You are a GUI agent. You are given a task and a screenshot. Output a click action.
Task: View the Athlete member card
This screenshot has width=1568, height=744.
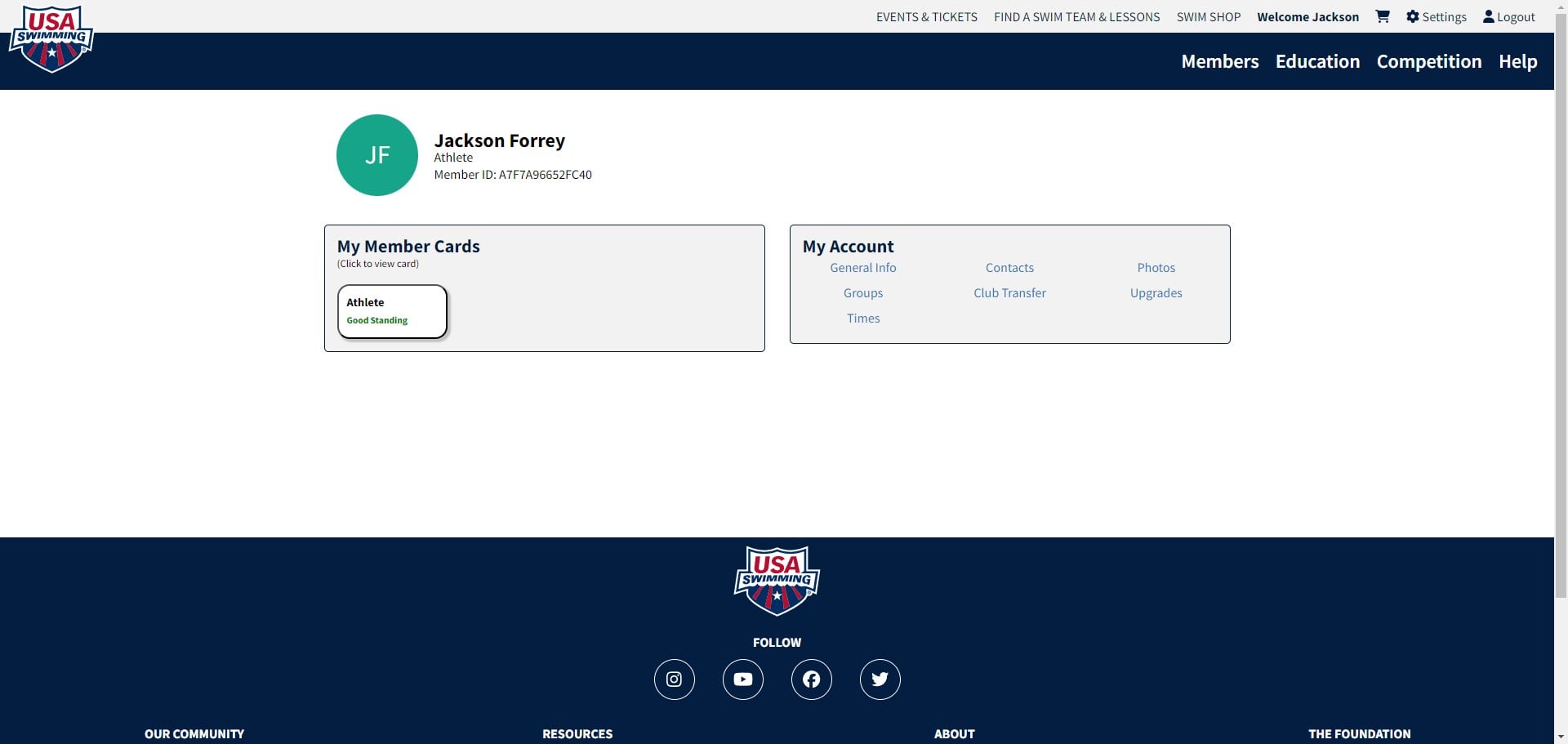tap(392, 311)
